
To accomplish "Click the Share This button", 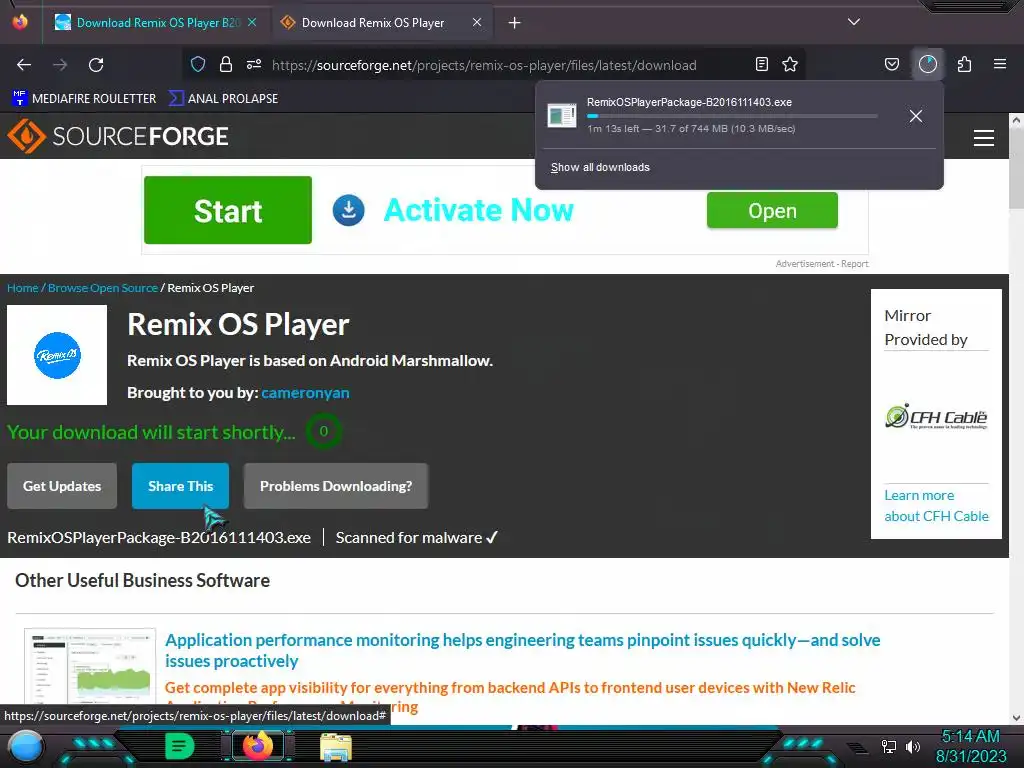I will coord(180,486).
